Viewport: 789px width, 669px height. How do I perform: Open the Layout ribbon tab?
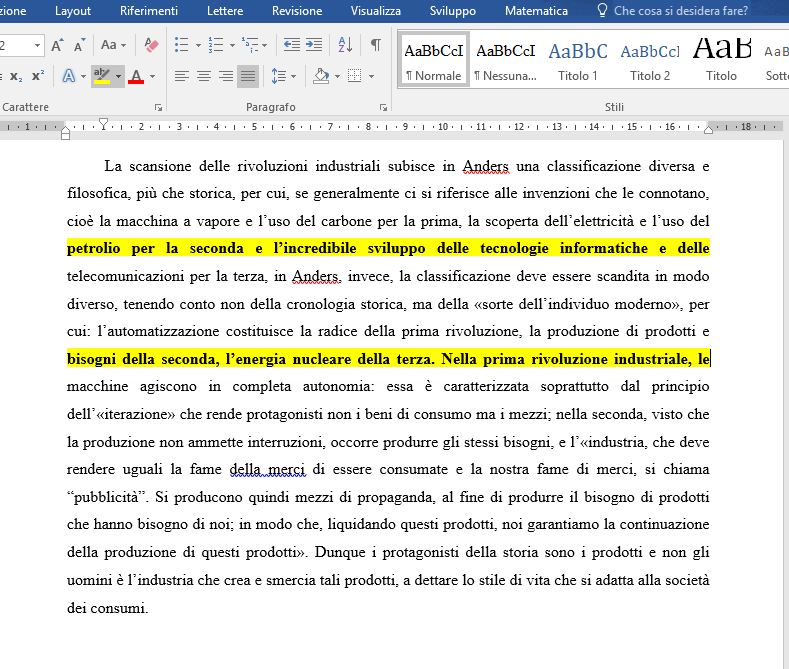(x=73, y=11)
